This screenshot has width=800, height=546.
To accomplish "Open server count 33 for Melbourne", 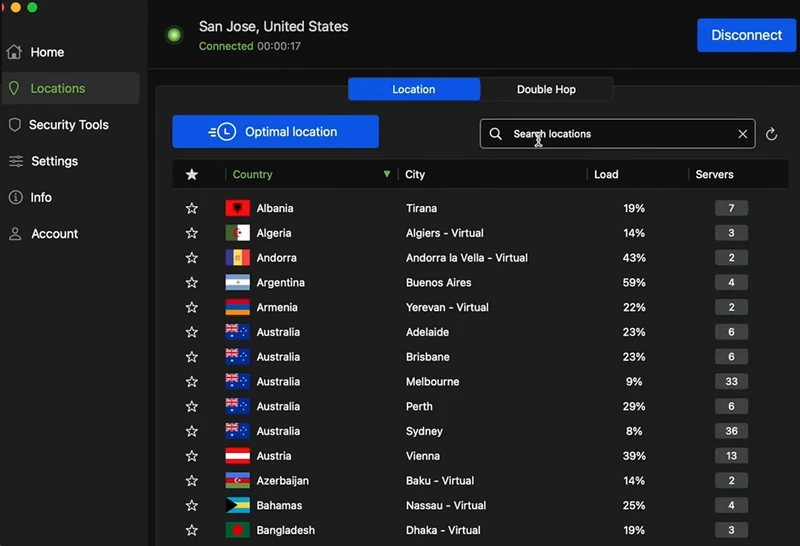I will click(731, 382).
